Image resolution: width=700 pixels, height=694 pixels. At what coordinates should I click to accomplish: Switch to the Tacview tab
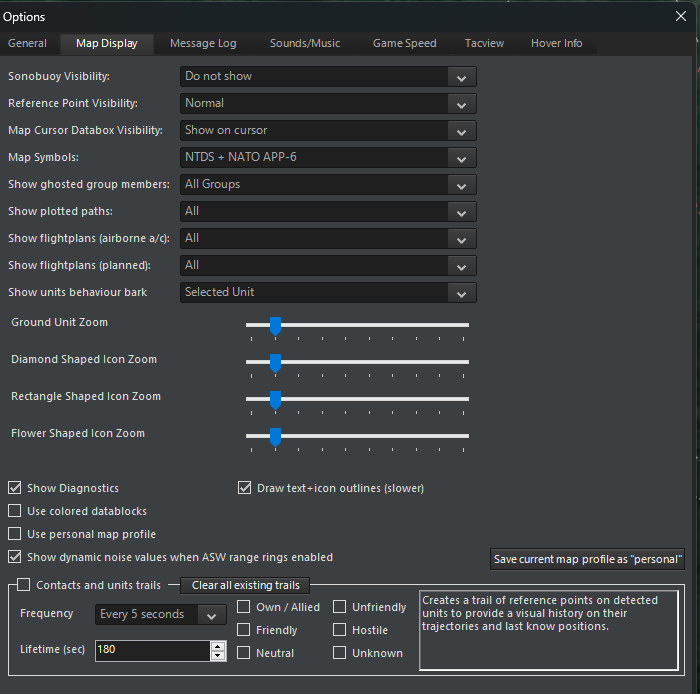[x=484, y=43]
